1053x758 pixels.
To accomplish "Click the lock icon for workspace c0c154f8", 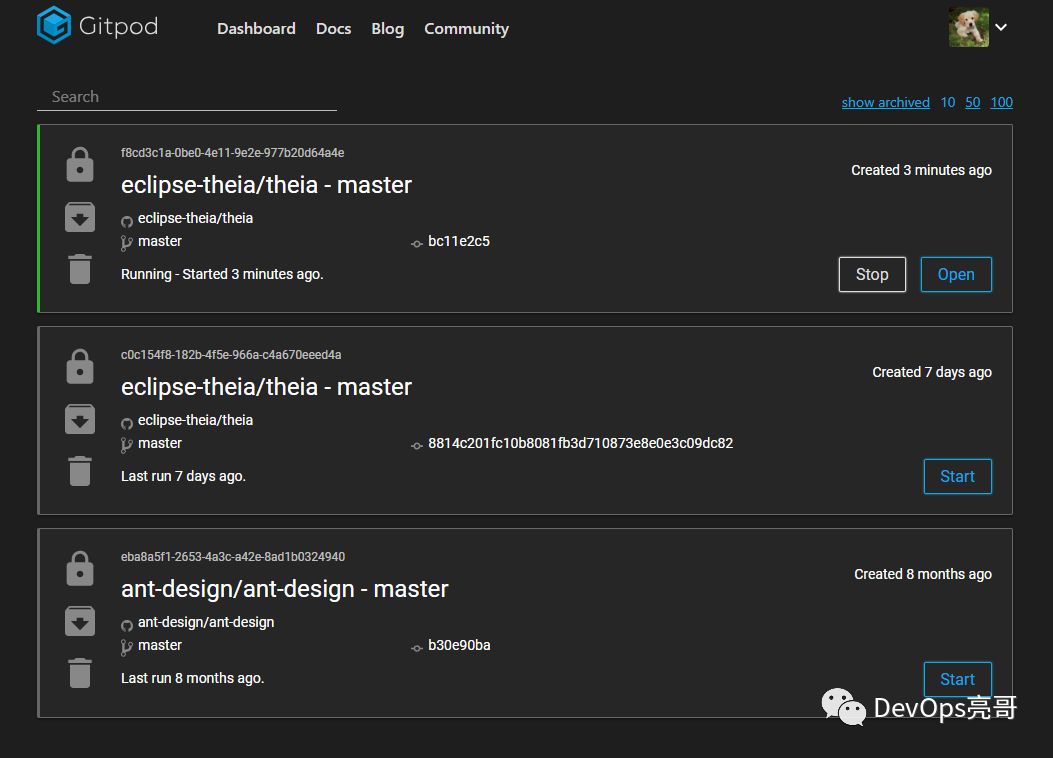I will point(80,367).
